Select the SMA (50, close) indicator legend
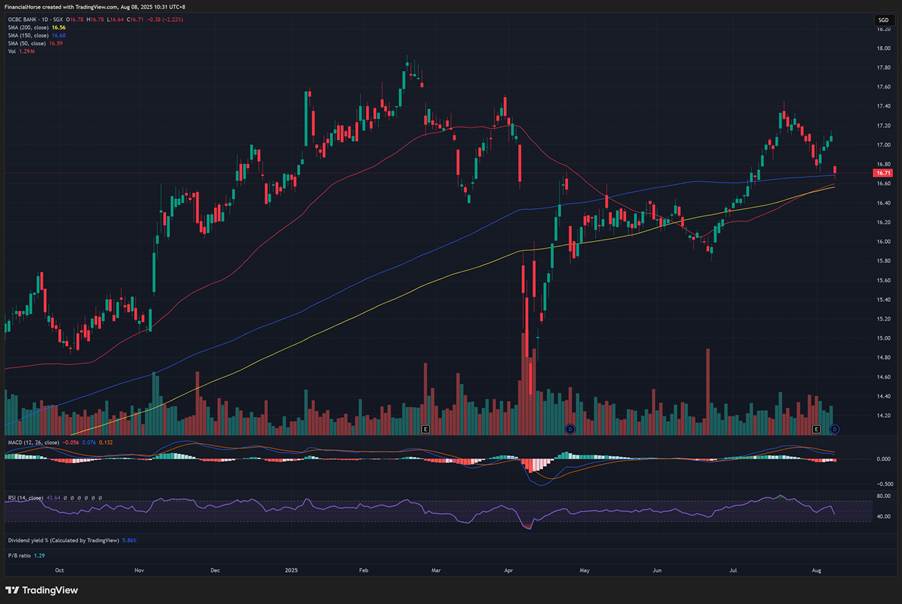The height and width of the screenshot is (604, 902). click(x=27, y=43)
